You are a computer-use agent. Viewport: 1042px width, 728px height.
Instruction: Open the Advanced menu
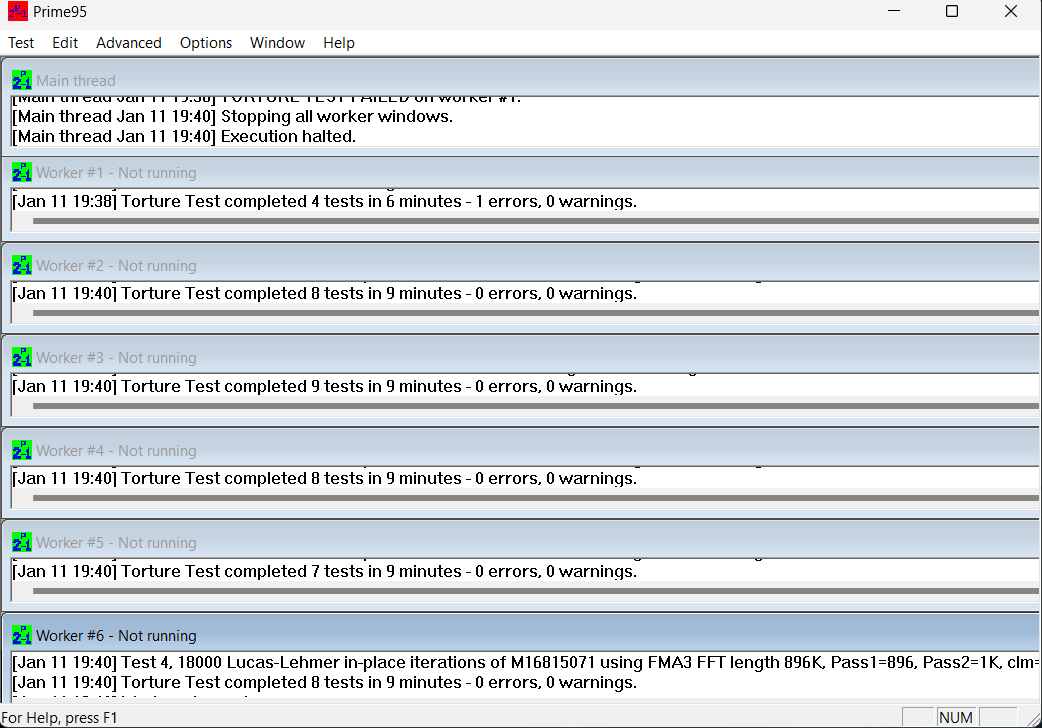pos(129,43)
